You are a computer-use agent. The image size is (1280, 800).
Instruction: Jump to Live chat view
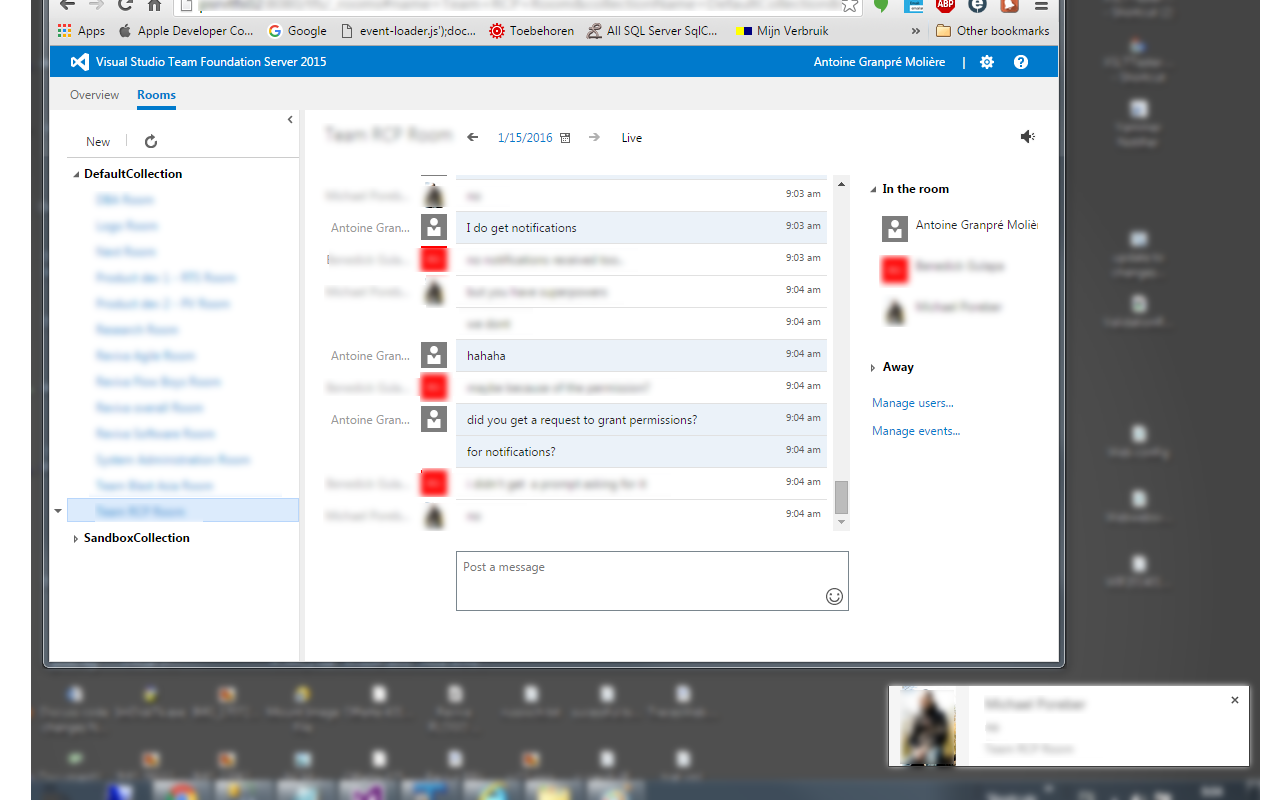[631, 138]
